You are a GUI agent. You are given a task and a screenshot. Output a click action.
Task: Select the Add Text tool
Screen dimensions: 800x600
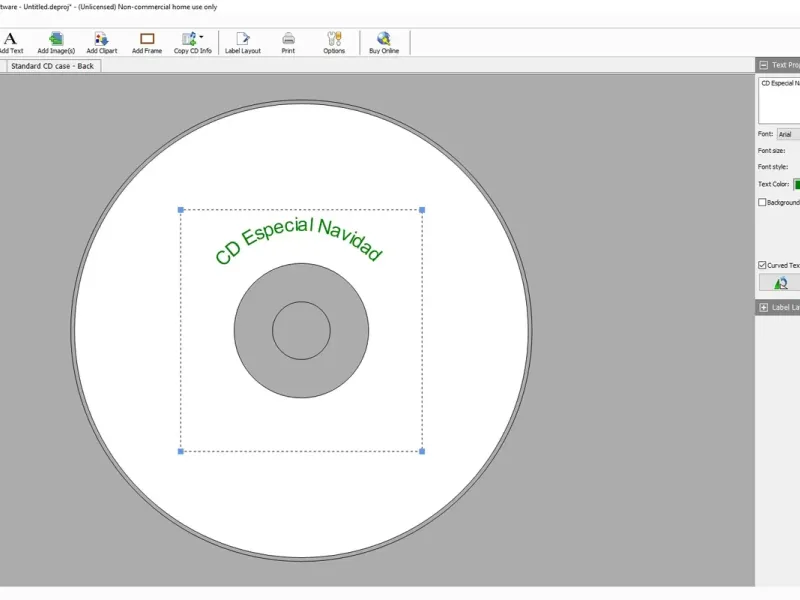(x=11, y=43)
